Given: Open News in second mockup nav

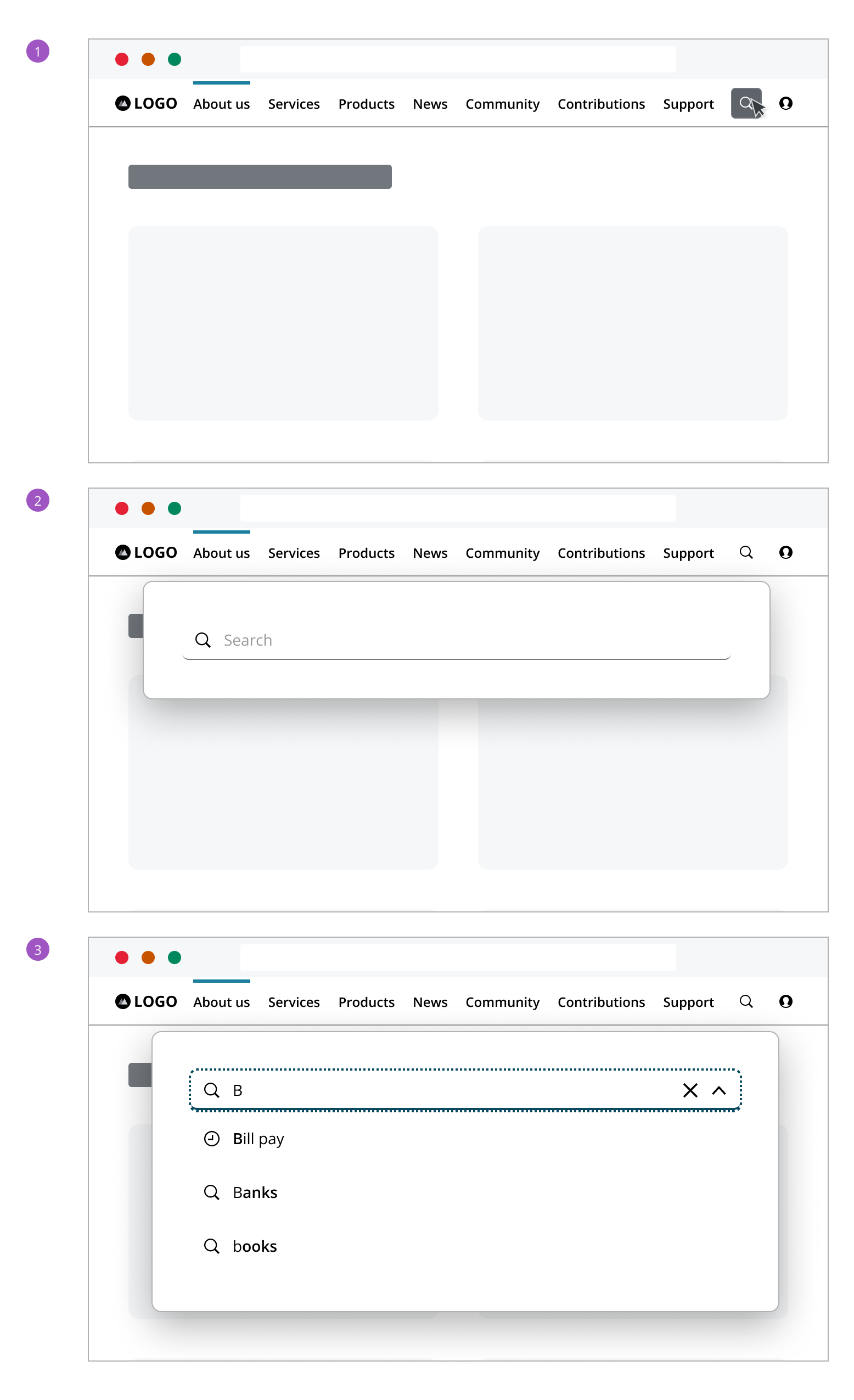Looking at the screenshot, I should point(430,553).
